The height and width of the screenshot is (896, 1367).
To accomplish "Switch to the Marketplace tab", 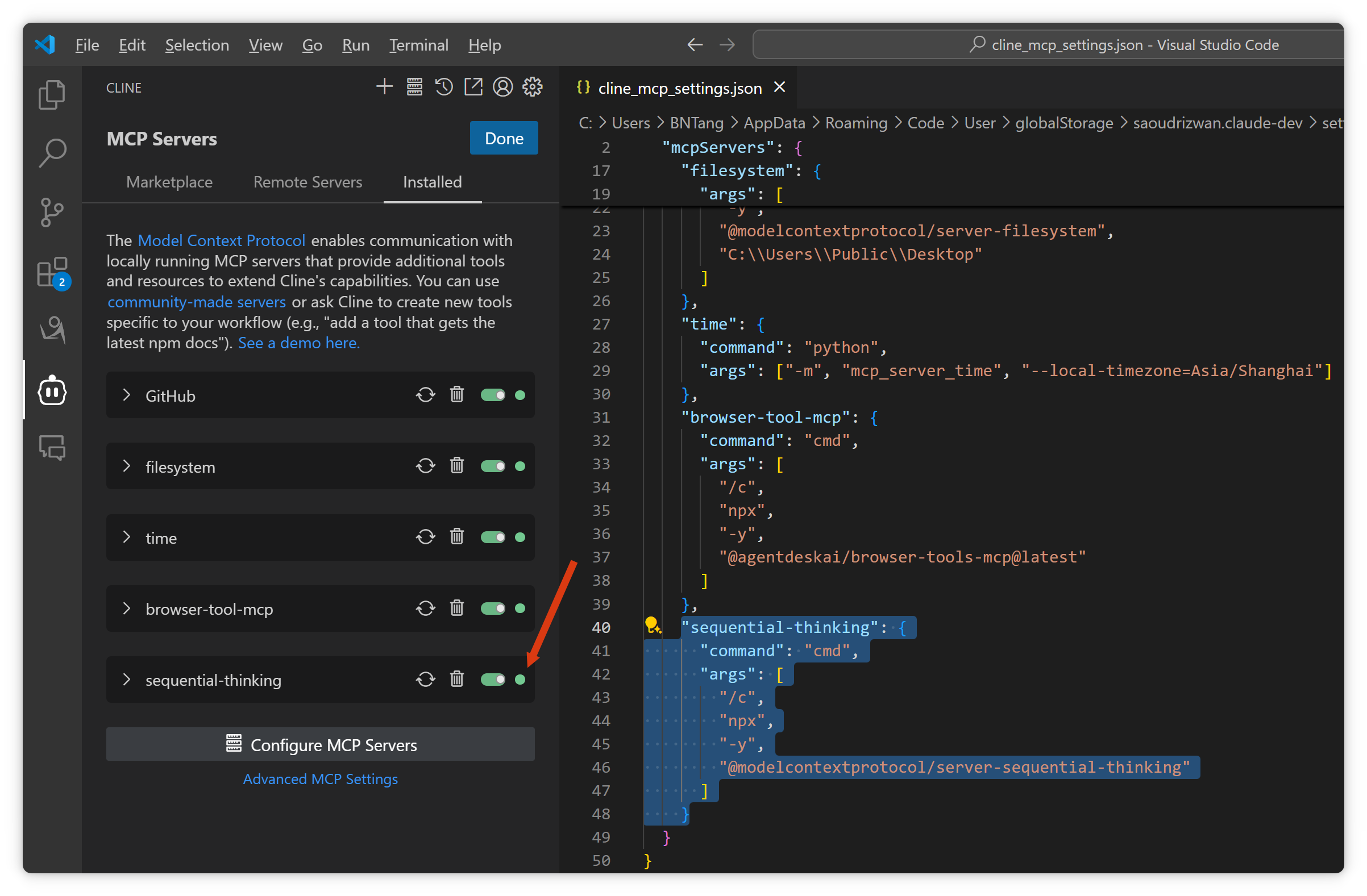I will click(x=169, y=182).
